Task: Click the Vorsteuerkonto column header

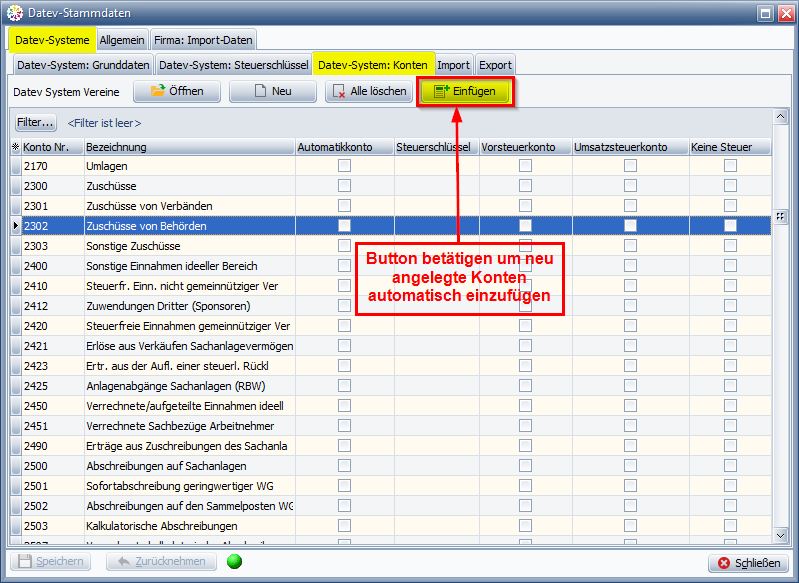Action: (525, 147)
